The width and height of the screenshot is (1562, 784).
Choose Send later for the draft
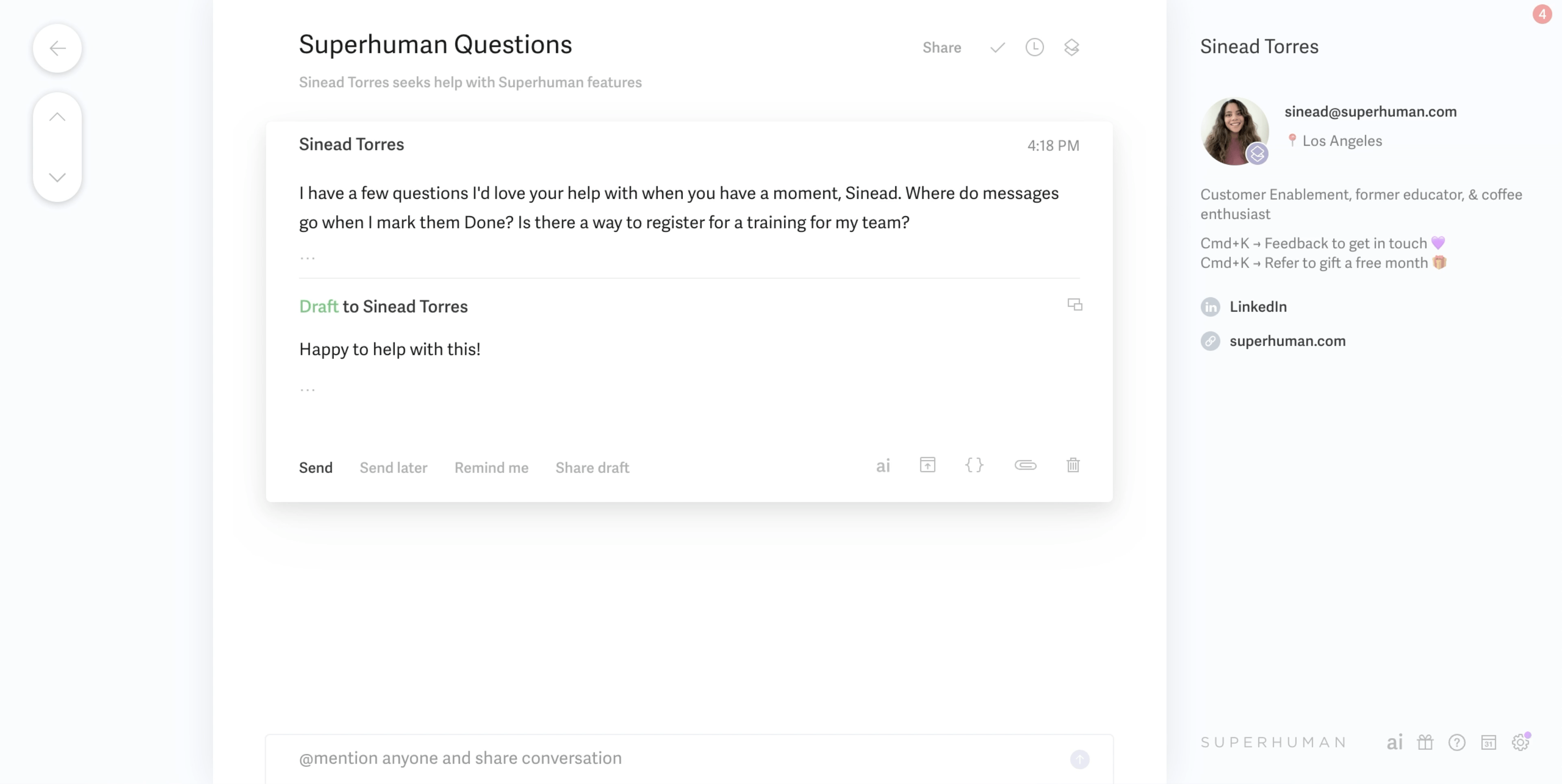(x=393, y=468)
